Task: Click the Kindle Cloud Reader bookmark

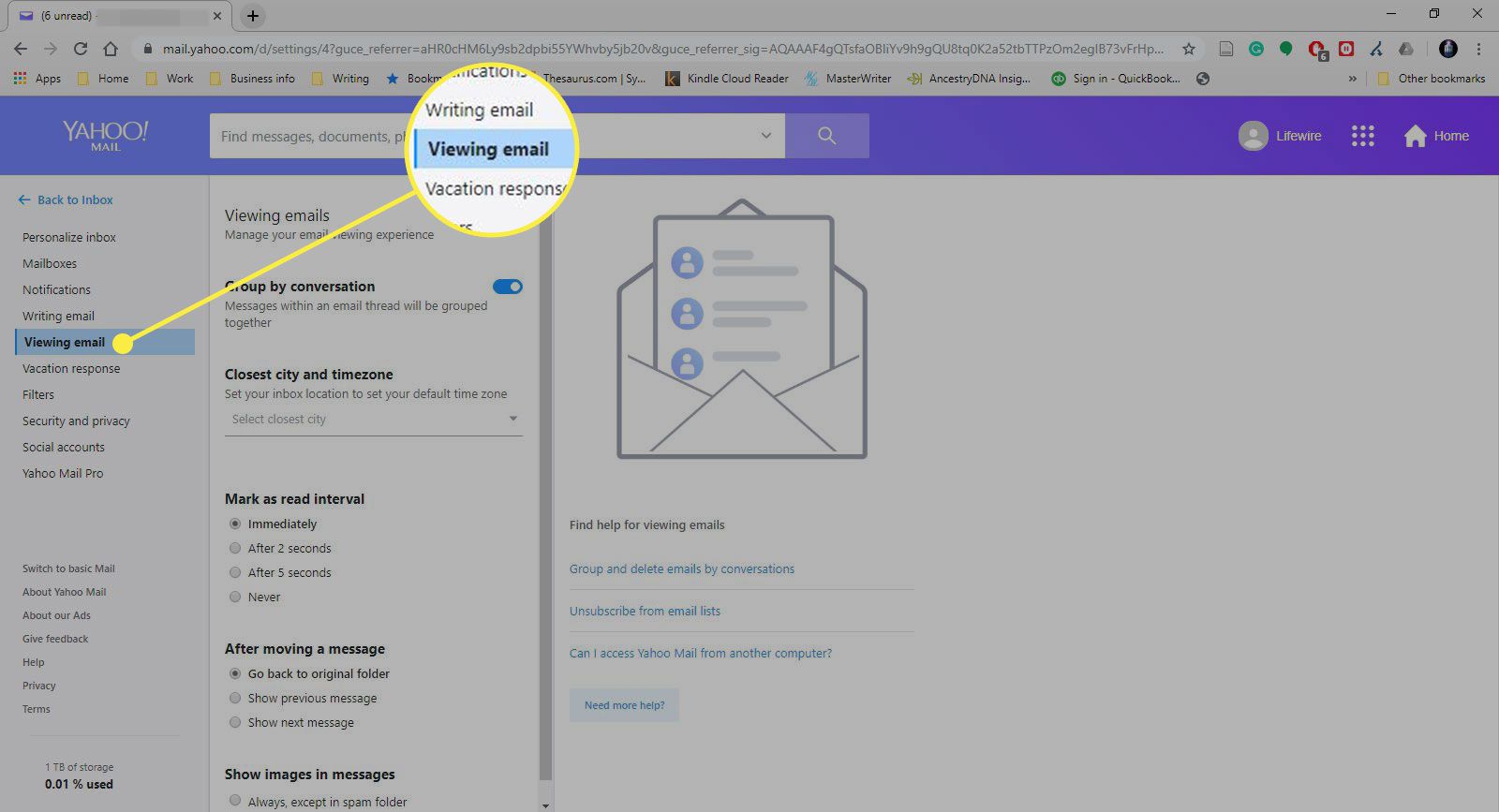Action: pos(726,79)
